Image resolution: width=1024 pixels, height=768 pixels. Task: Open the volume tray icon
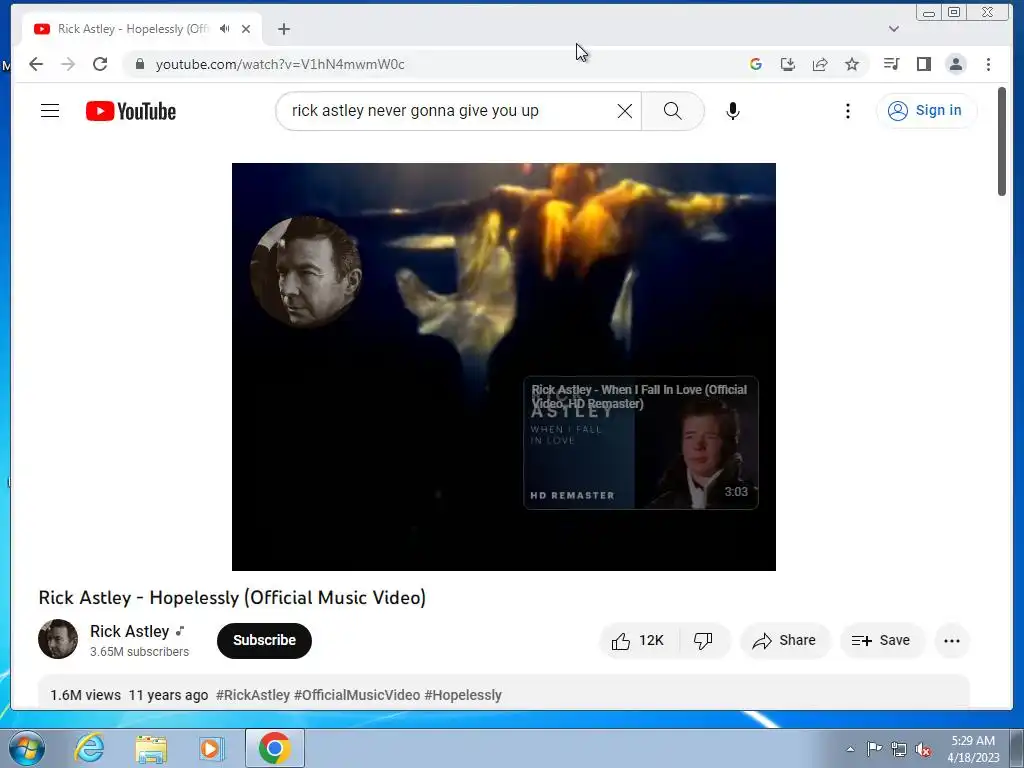[923, 750]
